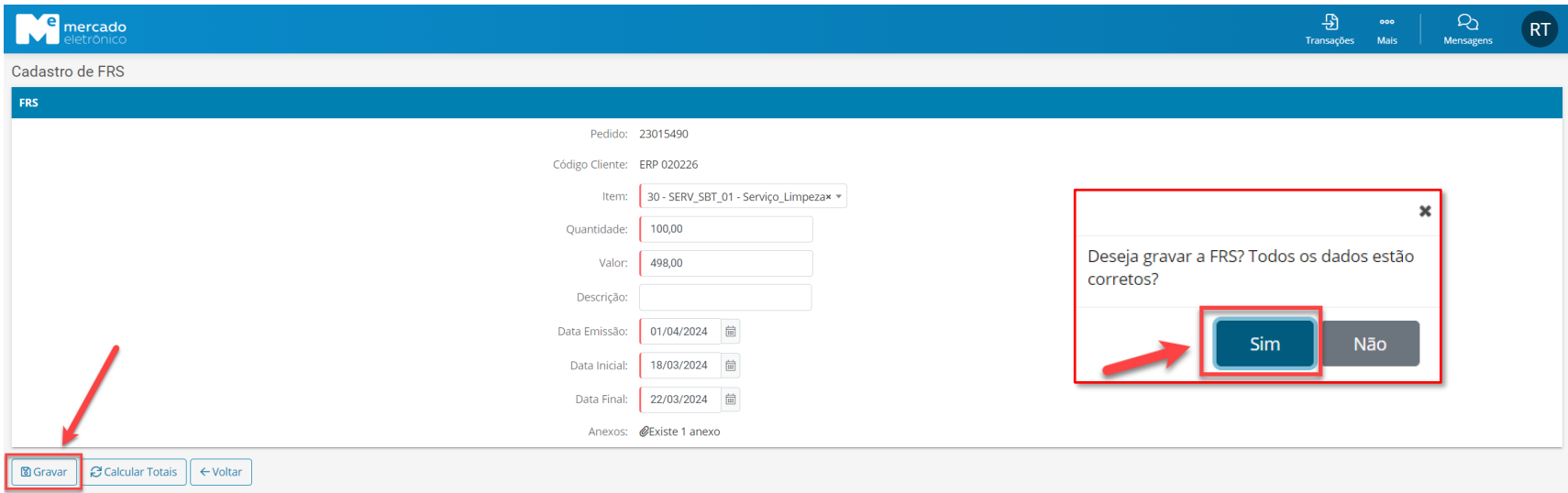
Task: Close the confirmation dialog with the X
Action: coord(1425,211)
